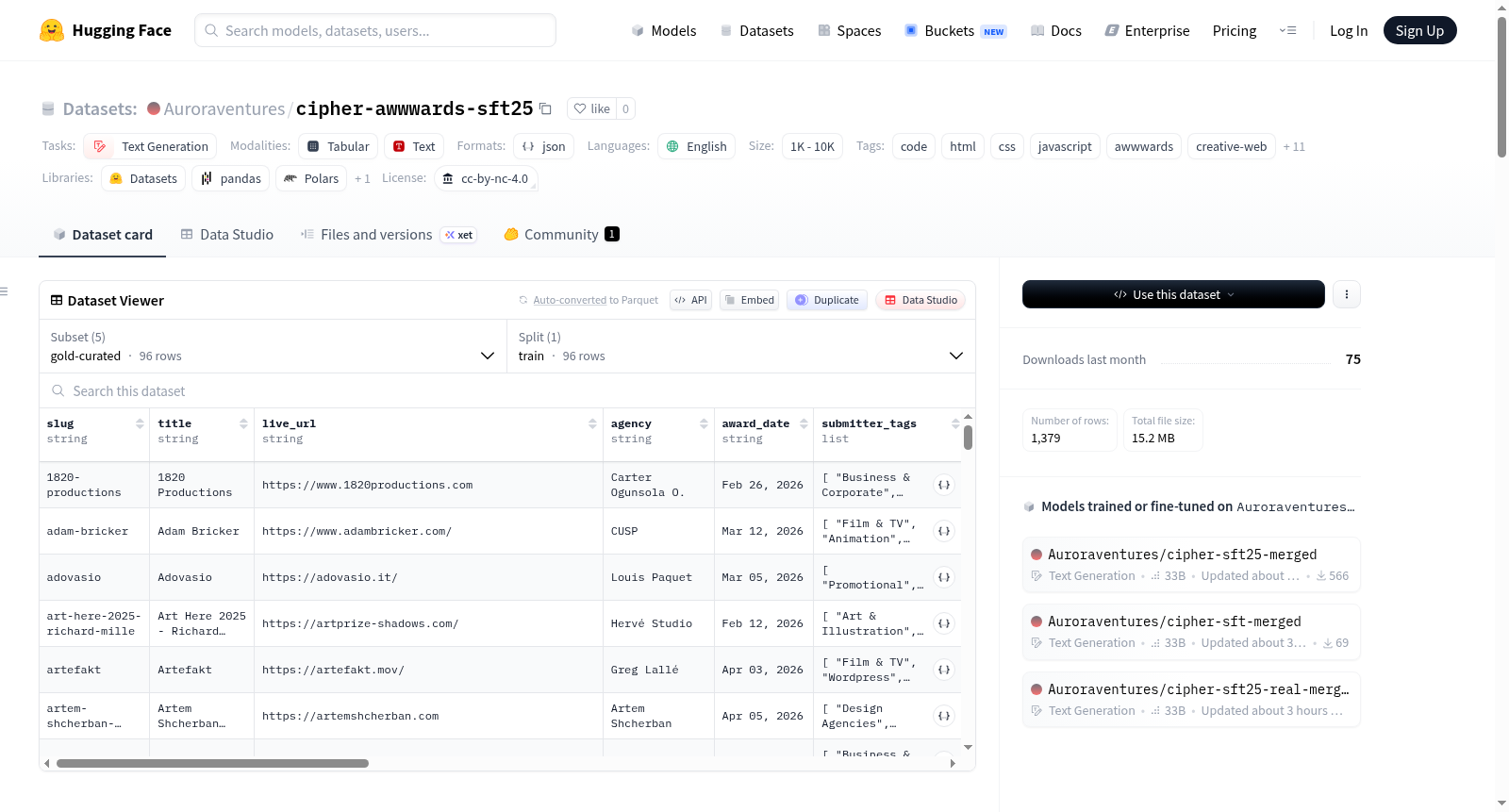Show +11 more tags
The image size is (1509, 812).
1294,146
